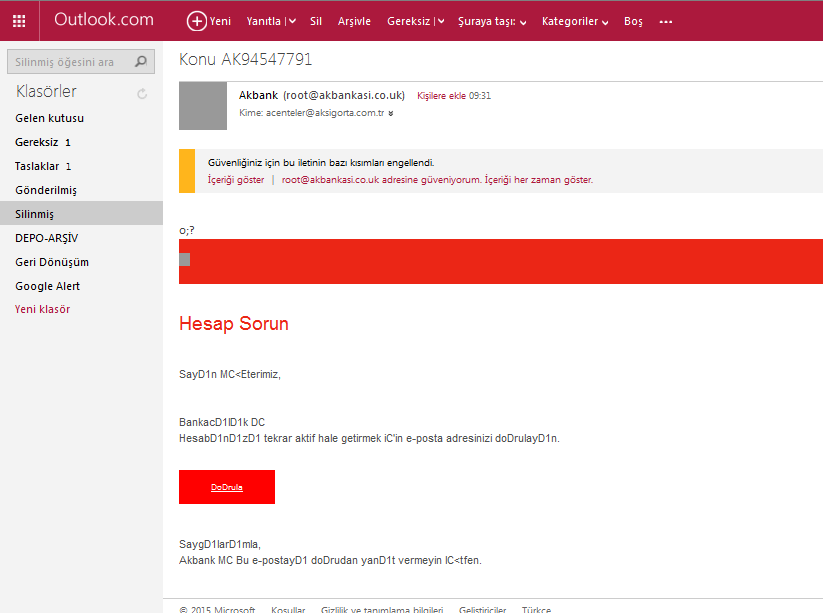Viewport: 823px width, 613px height.
Task: Click the Klasörler heading
Action: 46,91
